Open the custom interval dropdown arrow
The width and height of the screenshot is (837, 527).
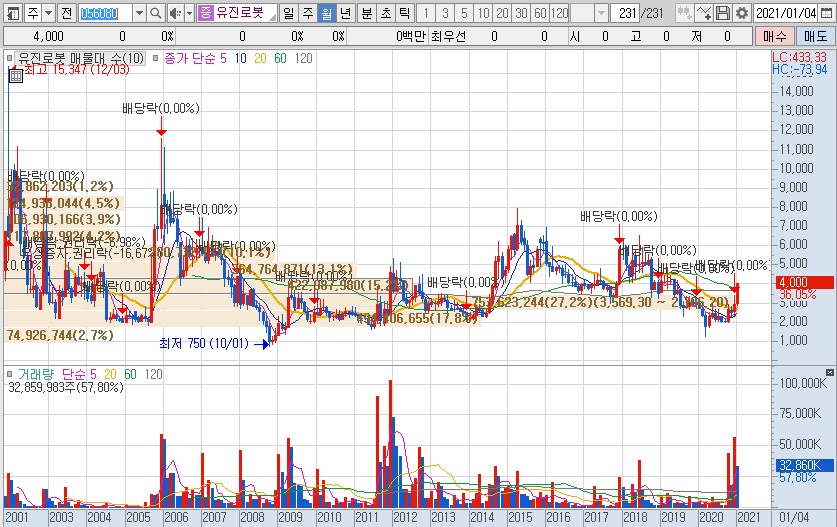tap(601, 13)
